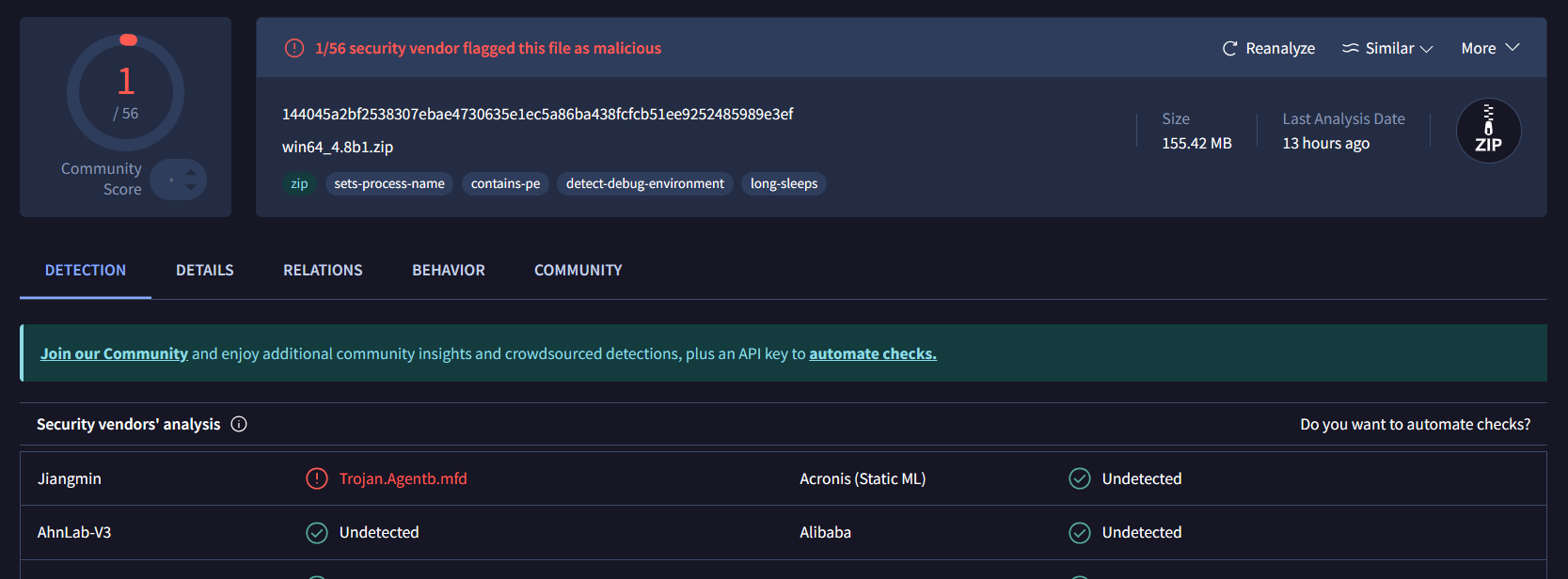Expand the Similar dropdown

1388,48
